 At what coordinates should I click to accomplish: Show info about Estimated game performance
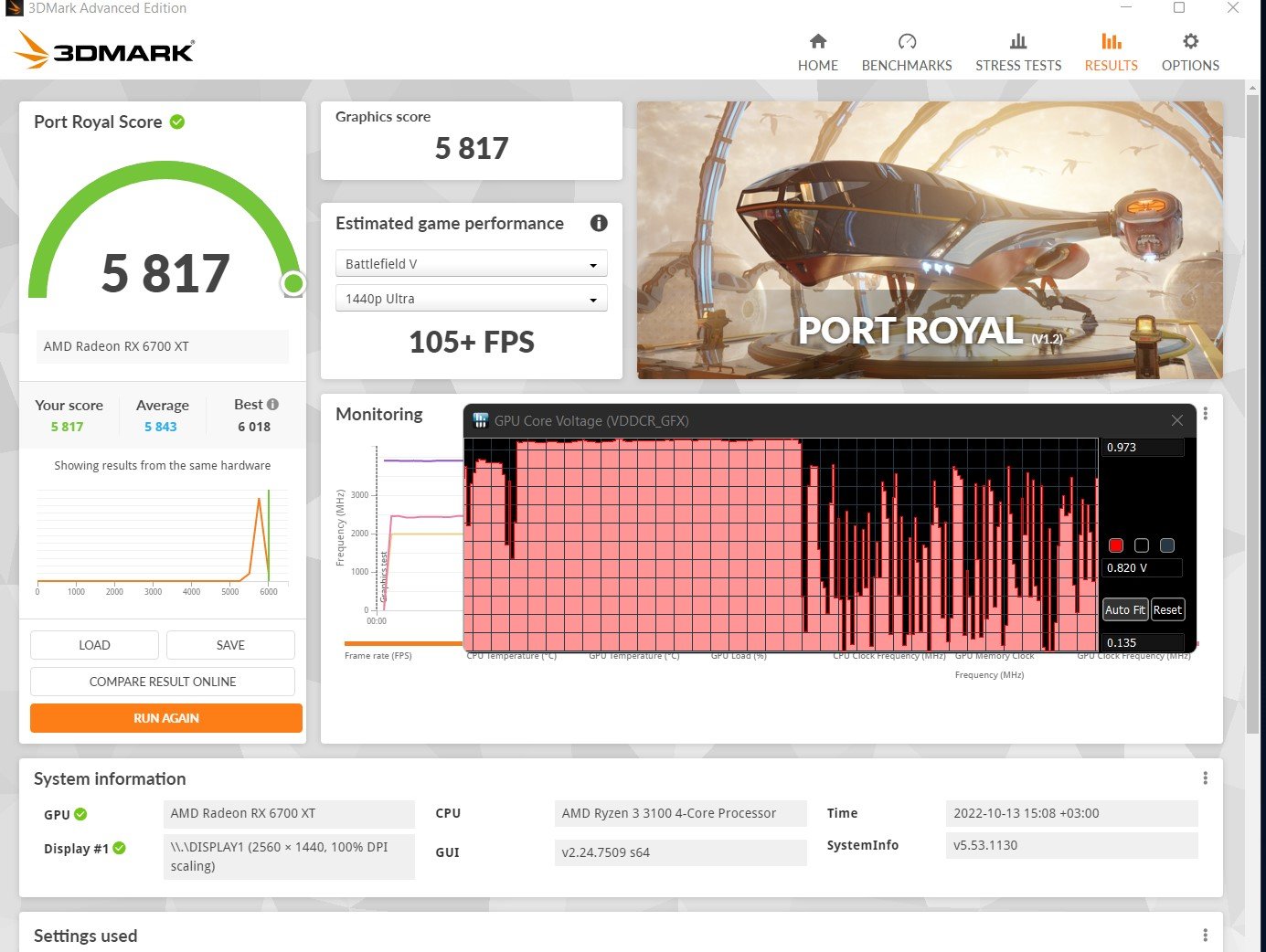(x=599, y=223)
